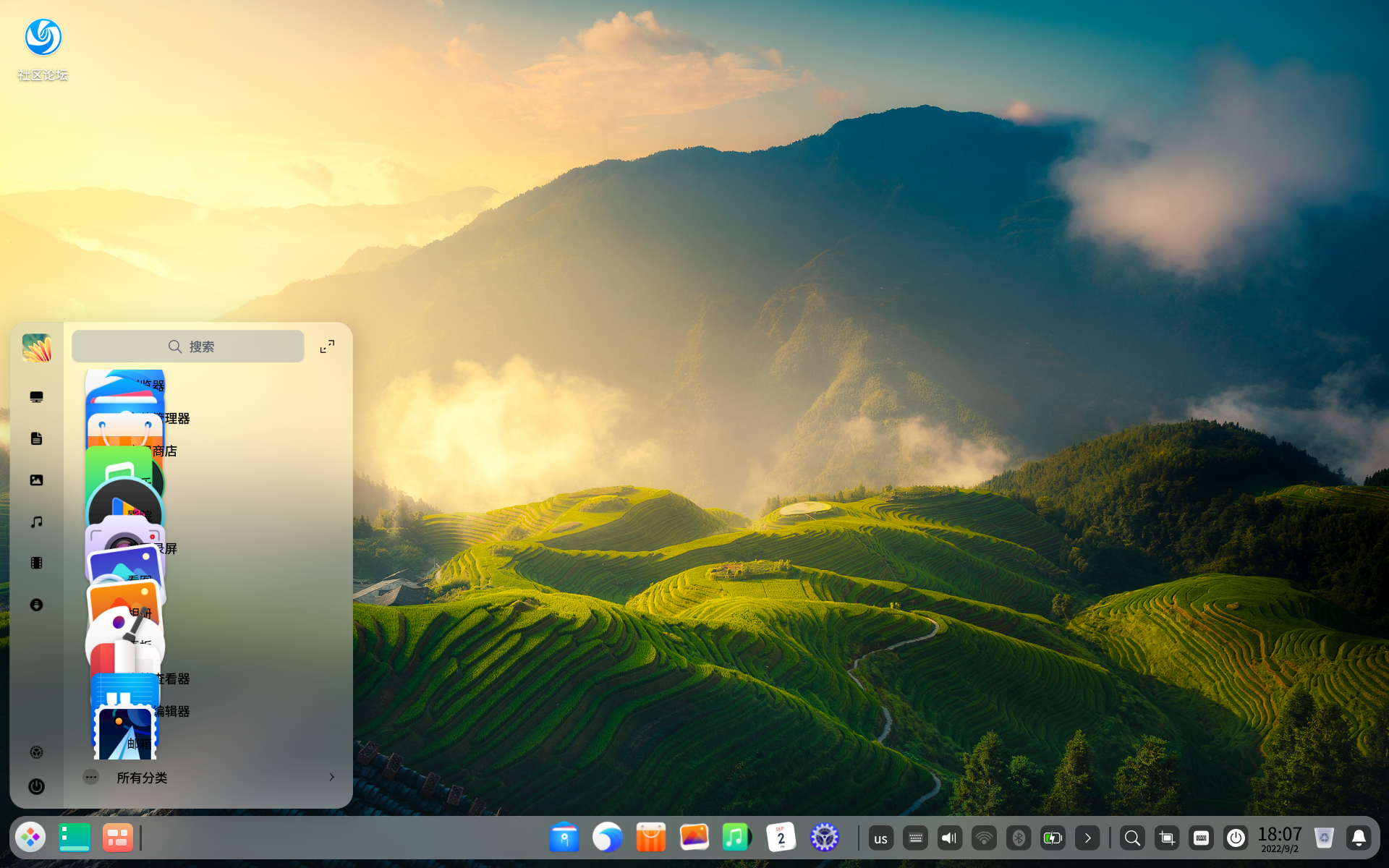Image resolution: width=1389 pixels, height=868 pixels.
Task: Open notification center bell icon
Action: point(1359,838)
